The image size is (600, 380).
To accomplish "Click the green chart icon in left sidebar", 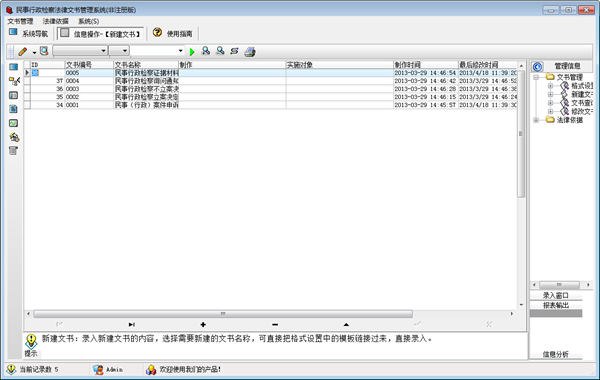I will 13,123.
